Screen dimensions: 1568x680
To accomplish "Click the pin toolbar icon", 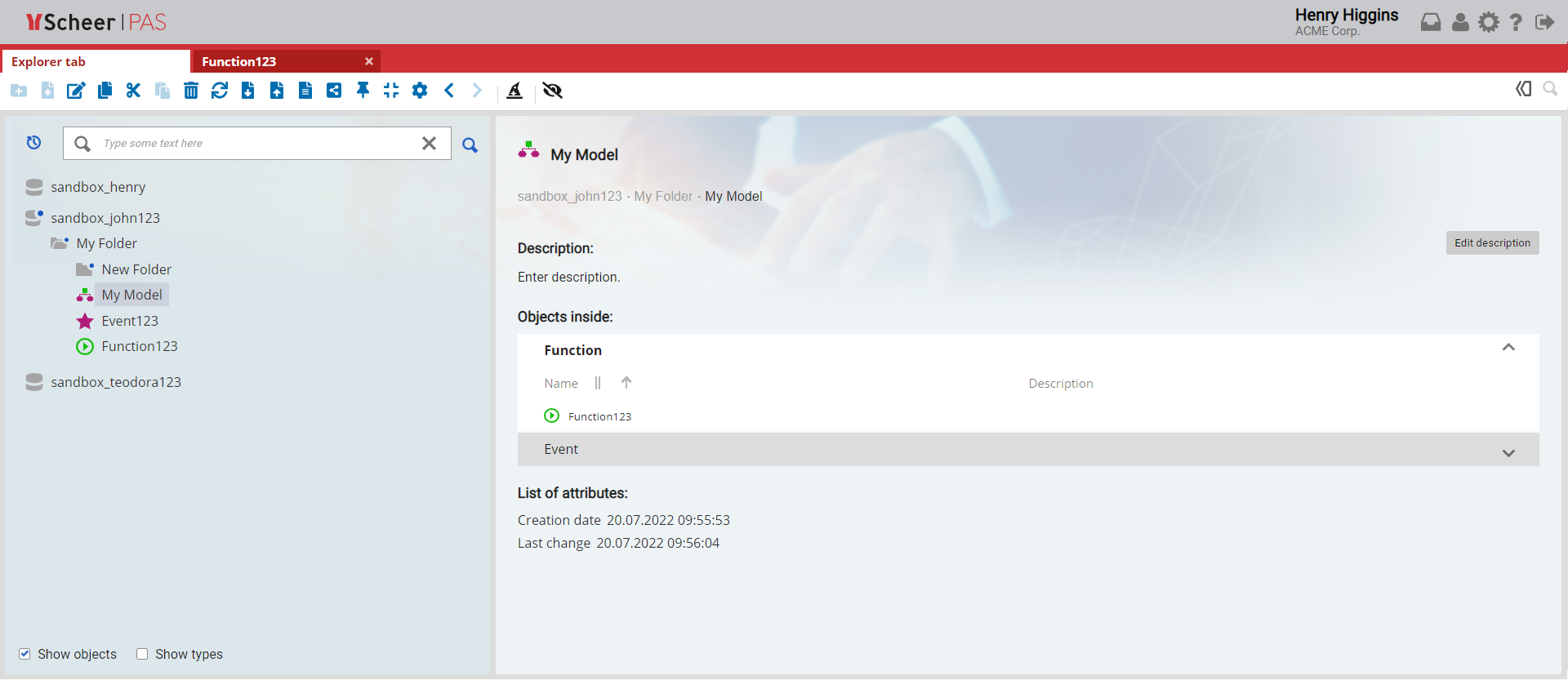I will click(363, 91).
